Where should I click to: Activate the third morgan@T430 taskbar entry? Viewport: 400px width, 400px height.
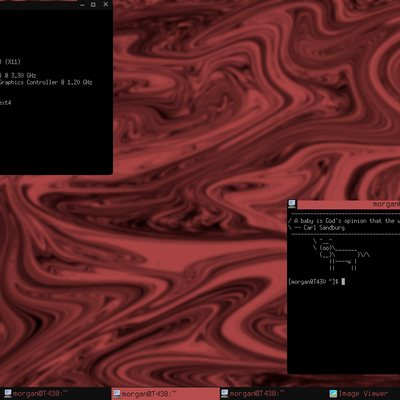tap(273, 394)
